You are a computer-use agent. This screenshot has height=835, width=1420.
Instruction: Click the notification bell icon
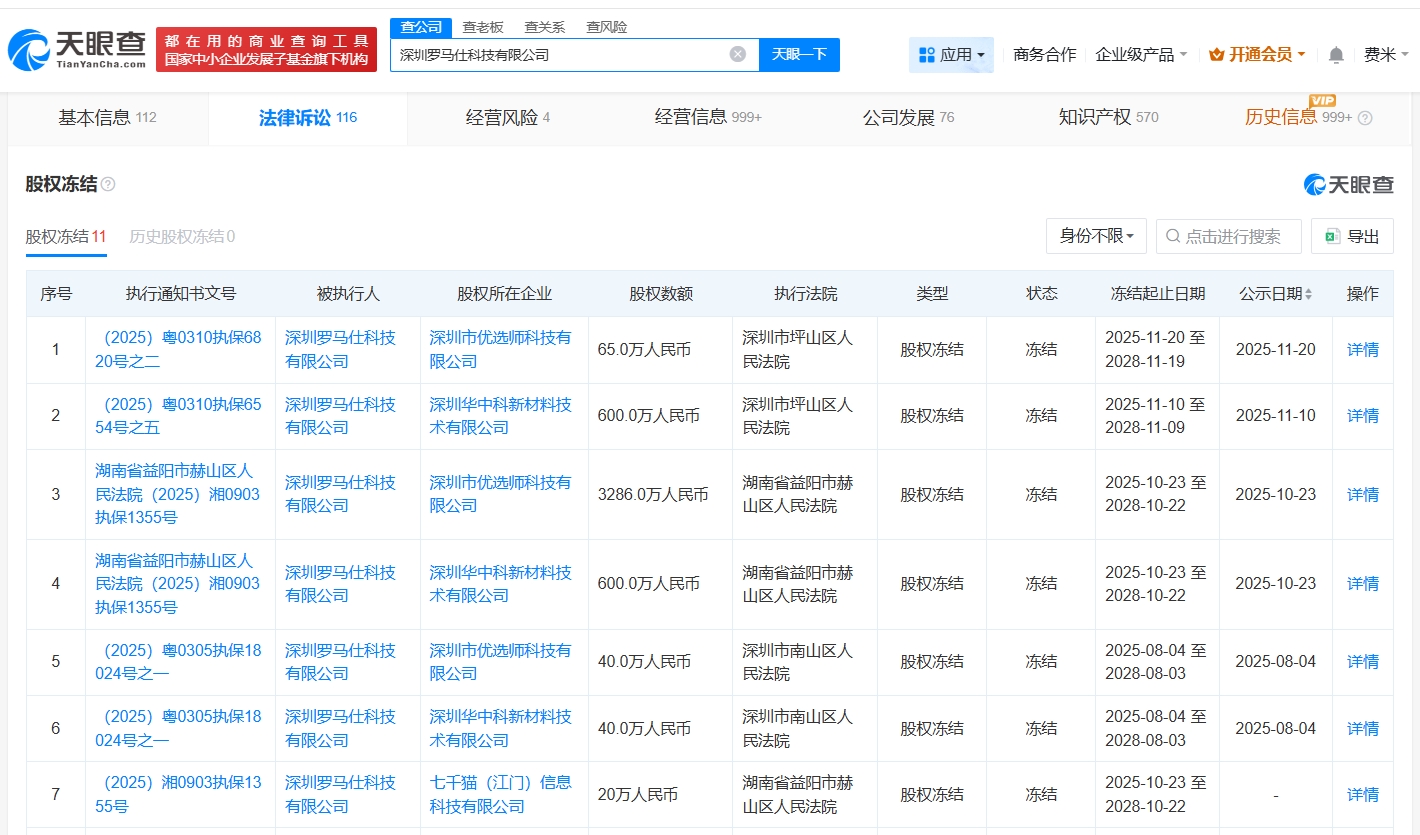coord(1336,55)
